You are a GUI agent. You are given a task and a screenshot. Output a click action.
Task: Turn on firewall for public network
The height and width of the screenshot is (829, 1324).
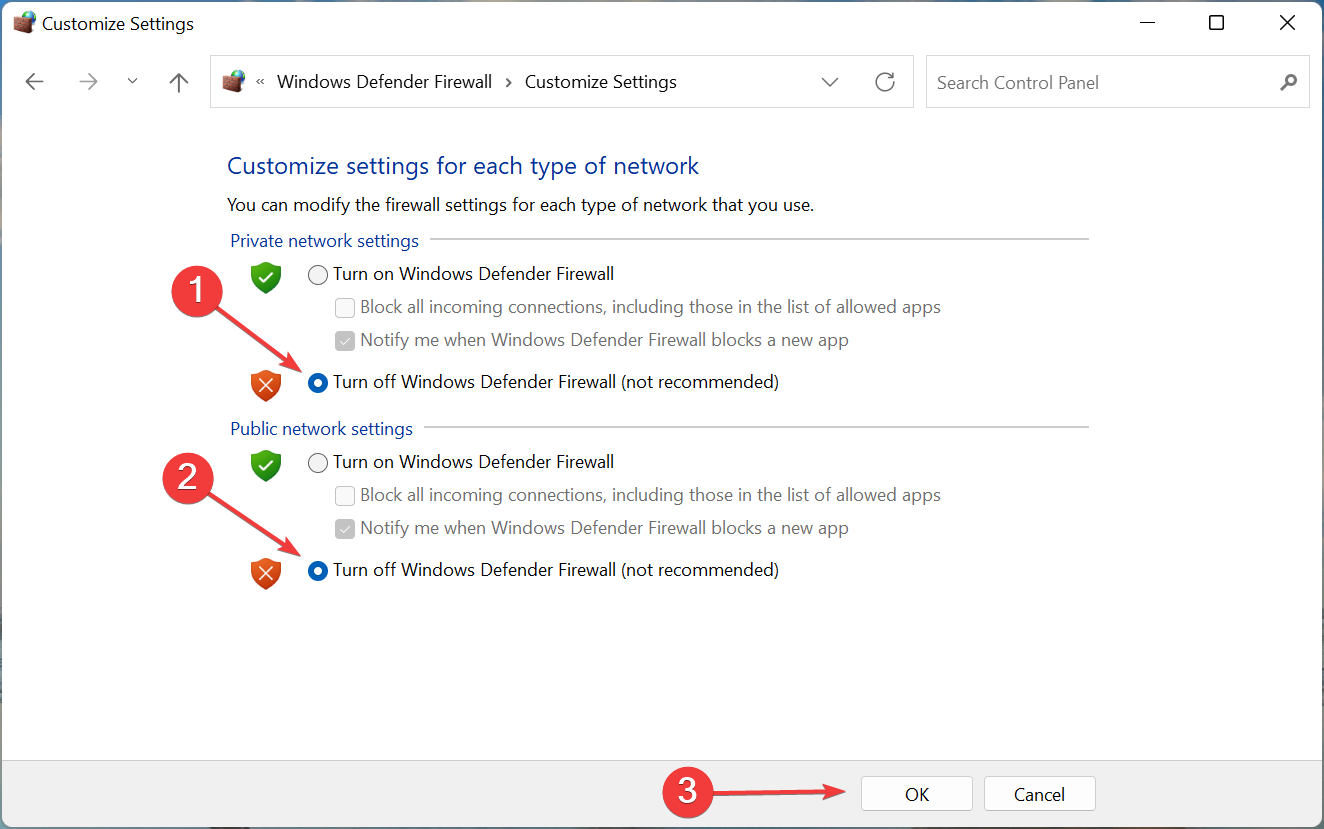[317, 463]
